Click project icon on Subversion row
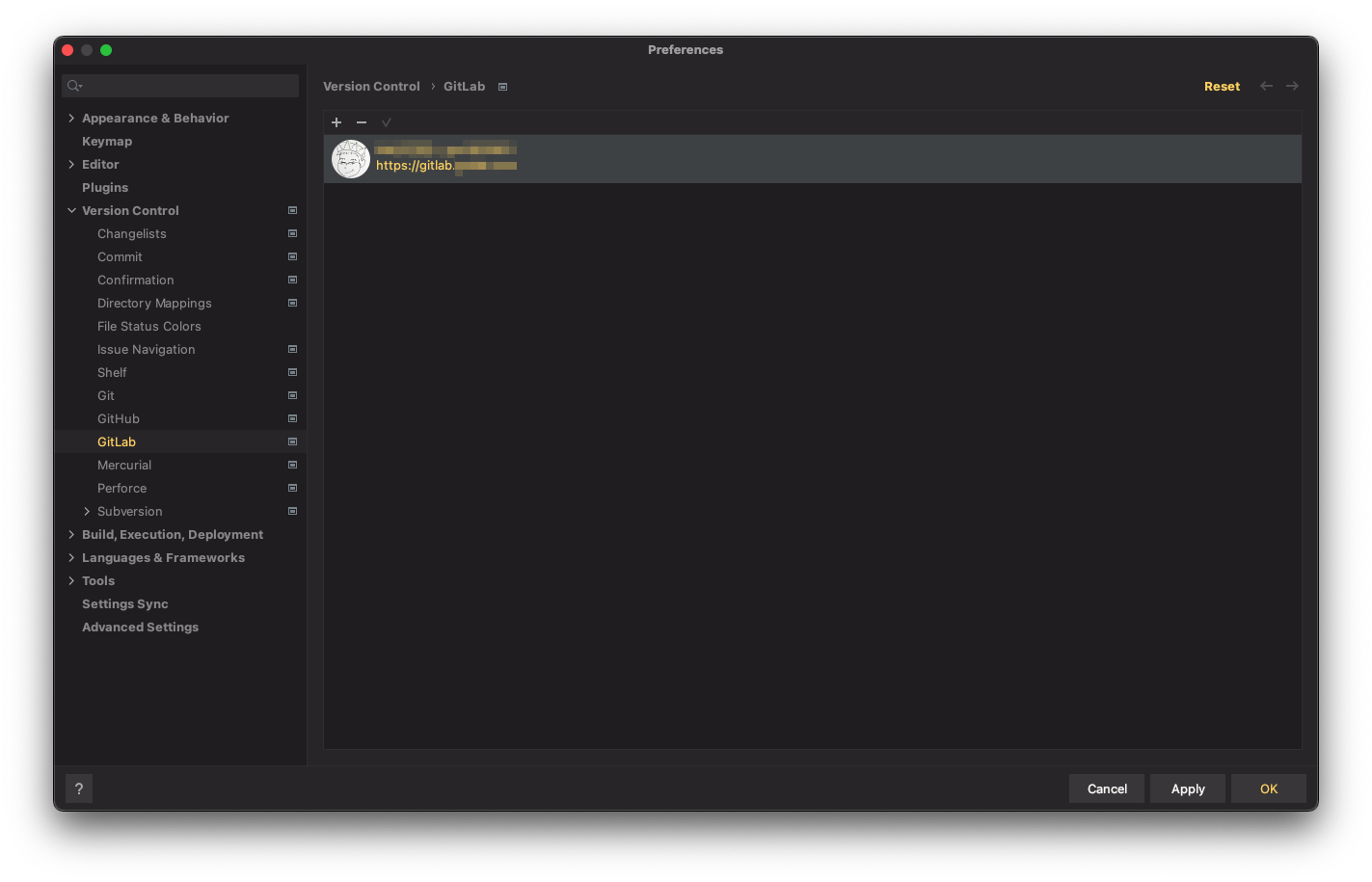The height and width of the screenshot is (882, 1372). pyautogui.click(x=292, y=511)
